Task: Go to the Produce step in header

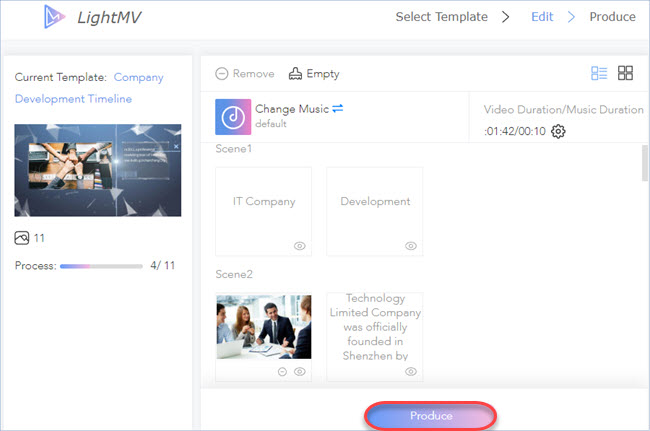Action: 612,17
